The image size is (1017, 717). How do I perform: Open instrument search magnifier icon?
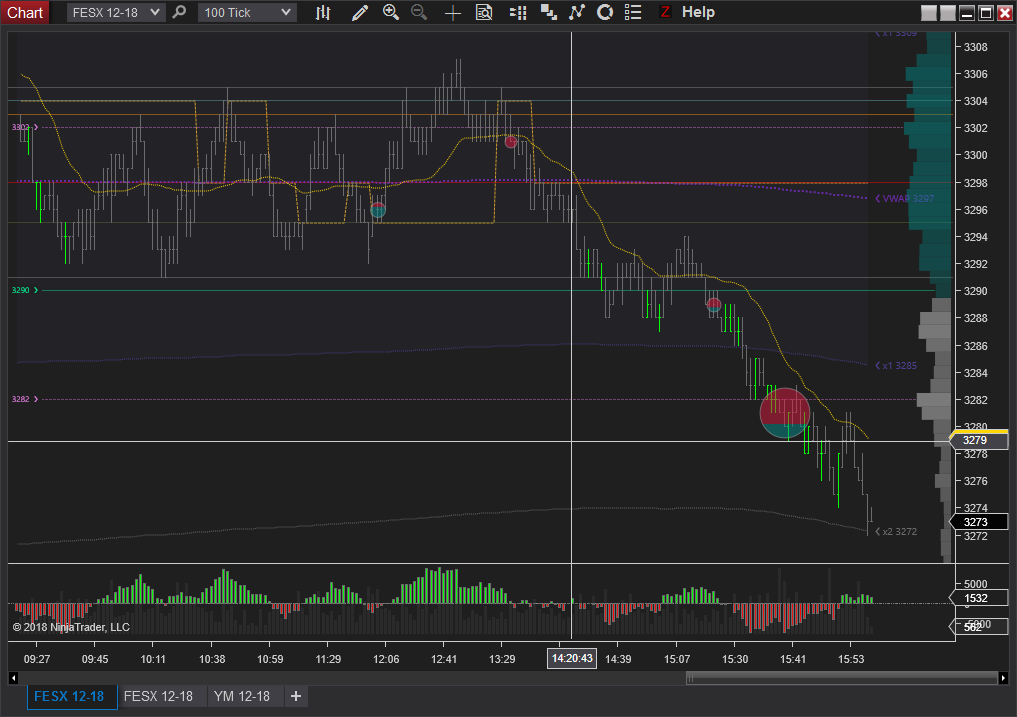click(x=180, y=12)
